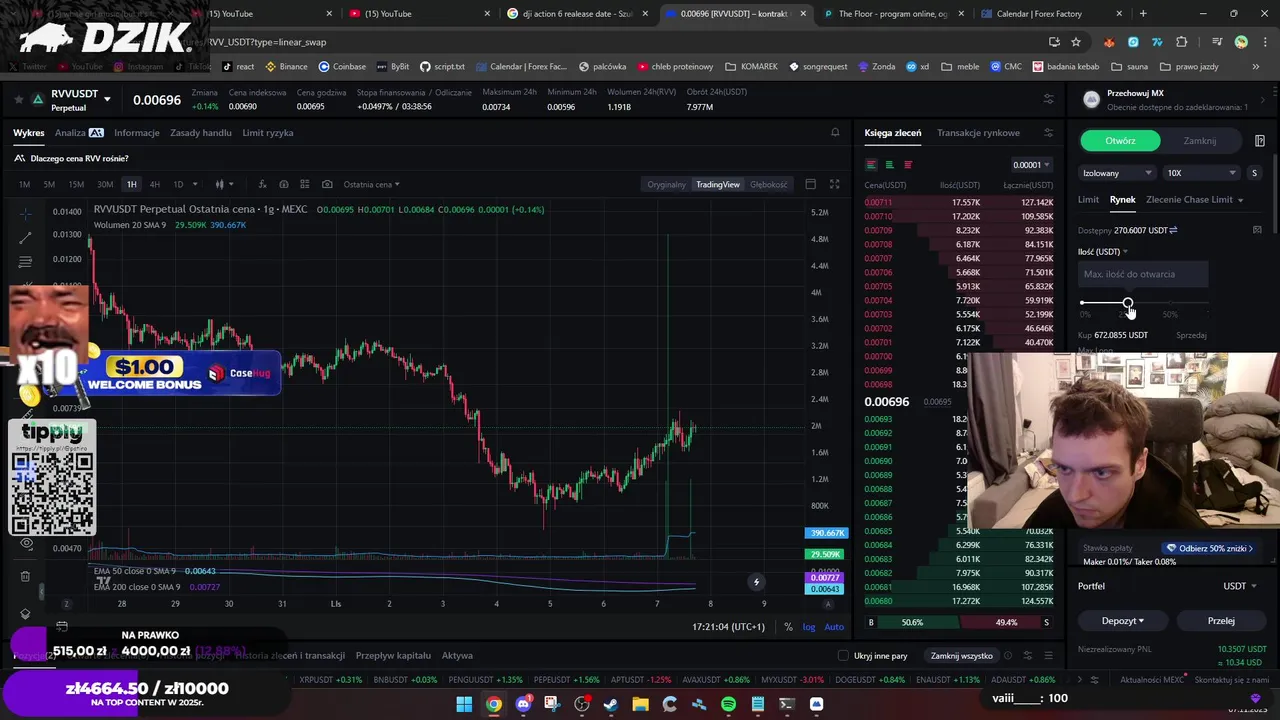
Task: Open the Izolowany margin mode dropdown
Action: click(1117, 173)
